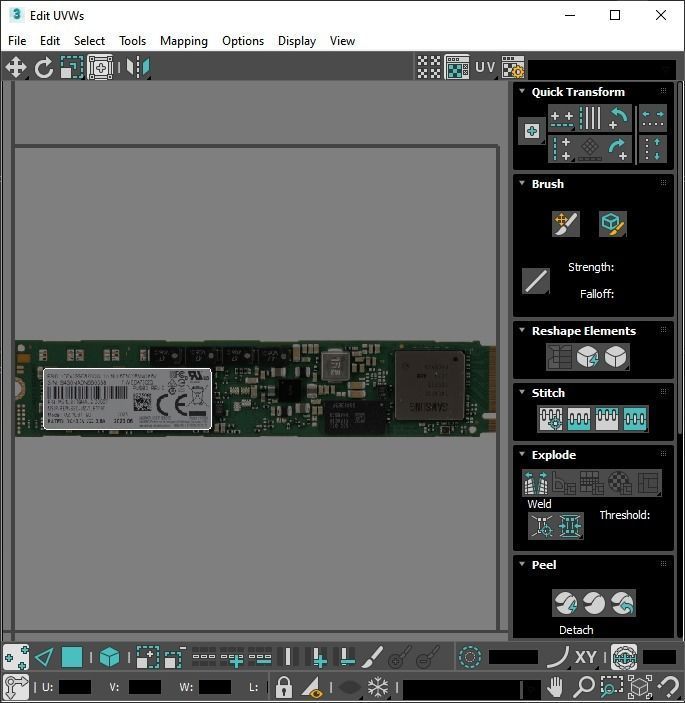Toggle Select By Element cube icon

(109, 658)
